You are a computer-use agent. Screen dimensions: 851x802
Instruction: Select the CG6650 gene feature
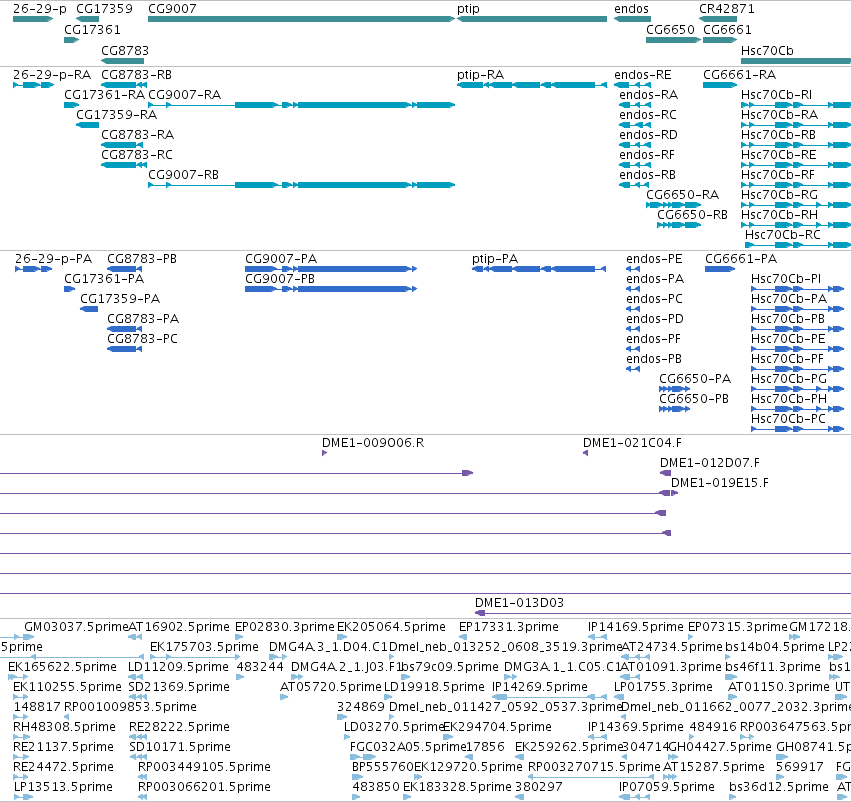673,40
